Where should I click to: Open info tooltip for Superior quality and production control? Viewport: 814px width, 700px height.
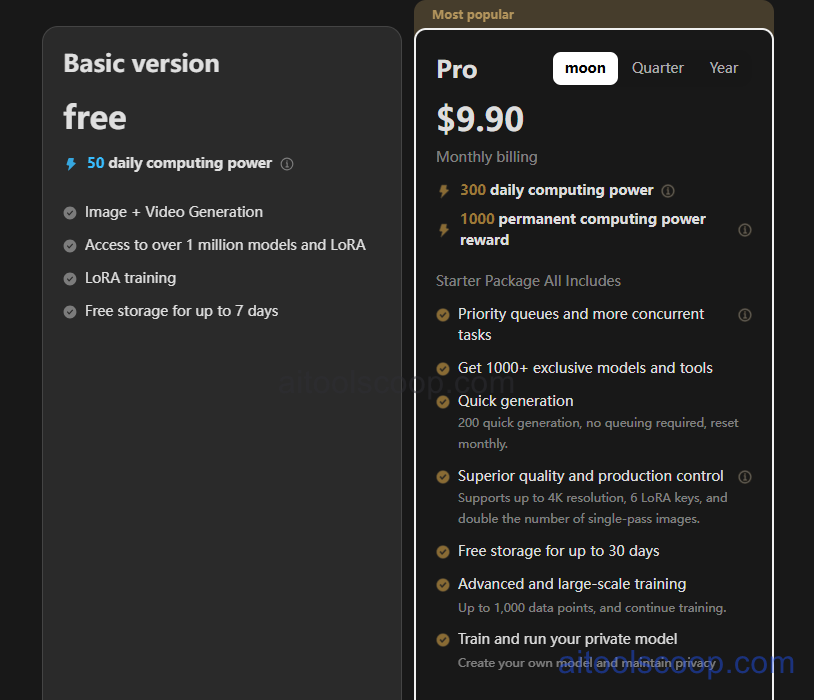(744, 477)
